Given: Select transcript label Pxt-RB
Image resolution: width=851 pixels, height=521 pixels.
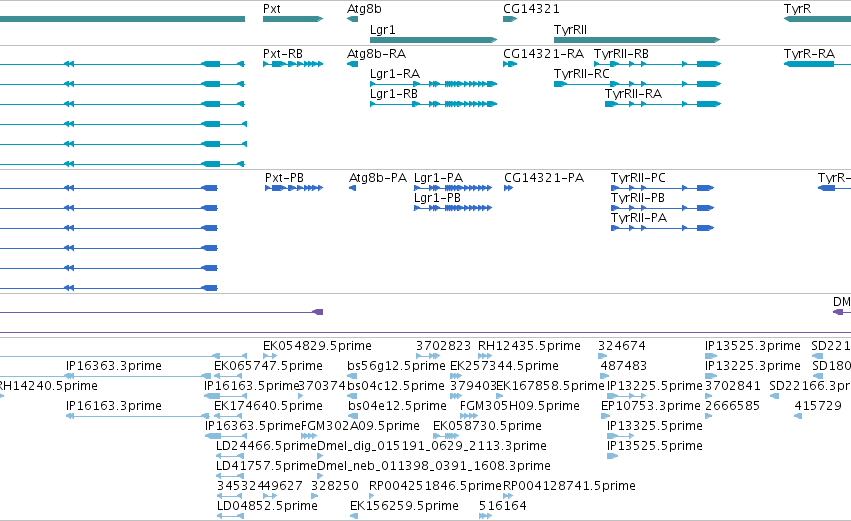Looking at the screenshot, I should [283, 54].
